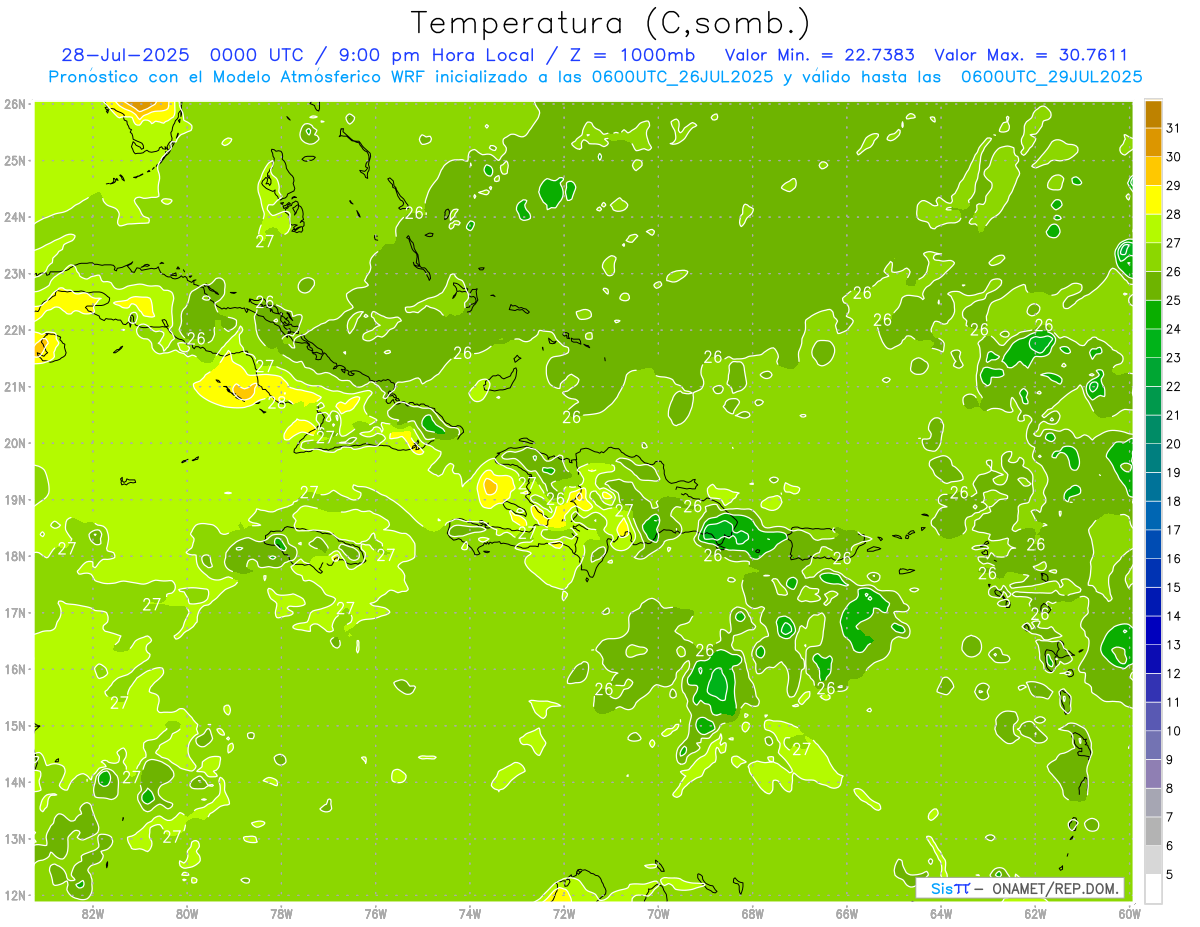Image resolution: width=1200 pixels, height=927 pixels.
Task: Pick the gray swatch between 6 and 7
Action: click(1153, 831)
